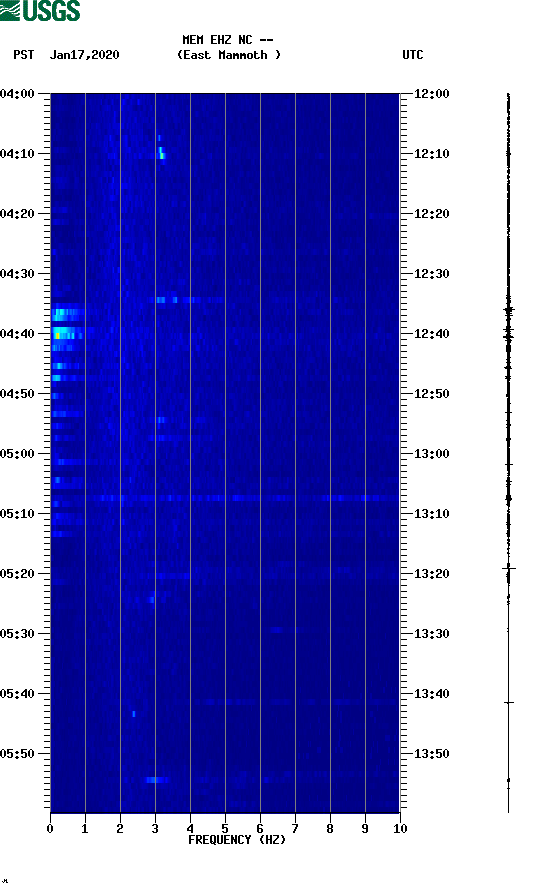Click the USGS logo
Image resolution: width=552 pixels, height=892 pixels.
pyautogui.click(x=40, y=11)
